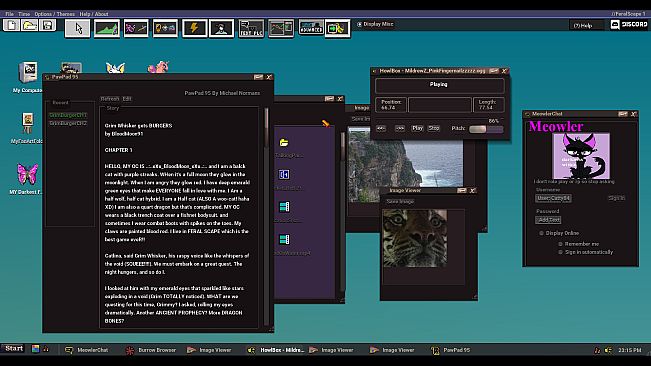Open the Discord link icon

point(629,24)
